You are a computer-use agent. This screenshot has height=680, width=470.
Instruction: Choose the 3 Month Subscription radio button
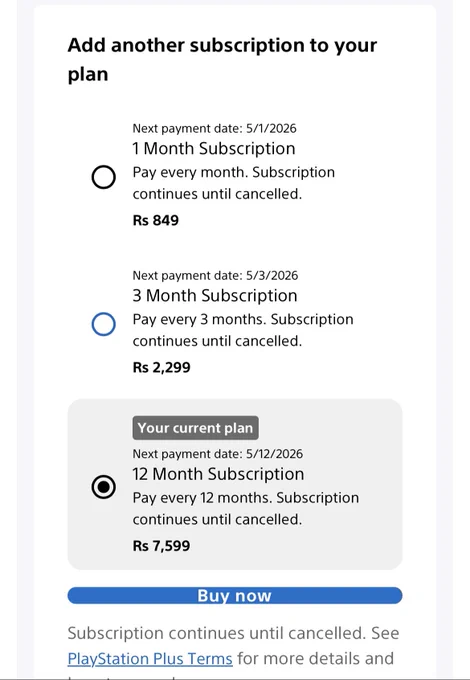tap(104, 324)
